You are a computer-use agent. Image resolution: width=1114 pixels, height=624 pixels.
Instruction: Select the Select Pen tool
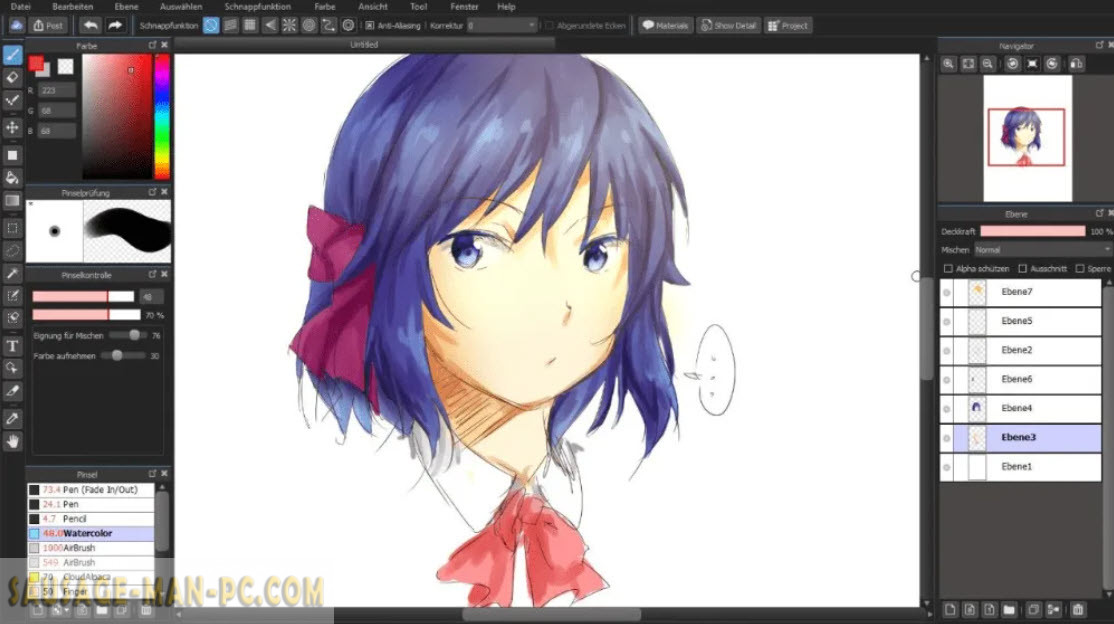click(12, 296)
